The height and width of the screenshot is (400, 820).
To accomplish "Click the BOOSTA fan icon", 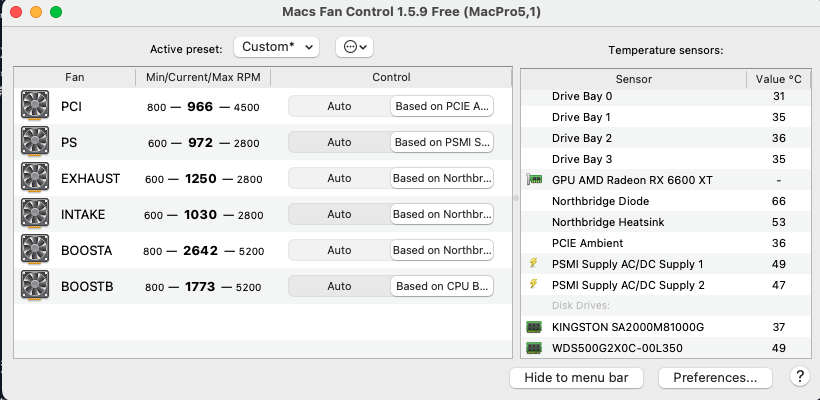I will pos(35,250).
